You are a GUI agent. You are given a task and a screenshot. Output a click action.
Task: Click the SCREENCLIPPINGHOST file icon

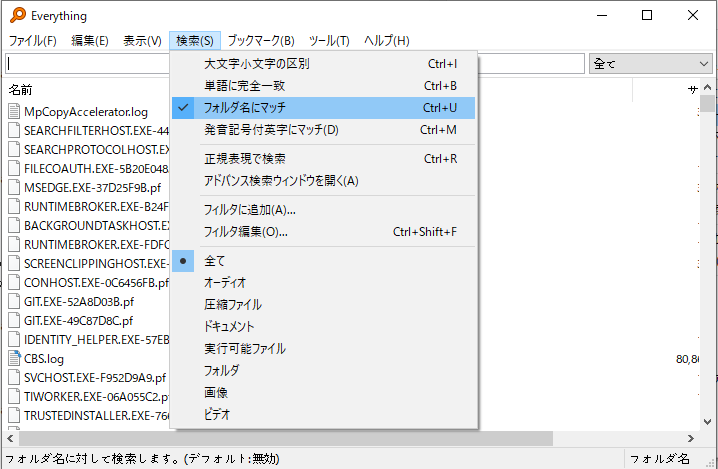click(14, 263)
